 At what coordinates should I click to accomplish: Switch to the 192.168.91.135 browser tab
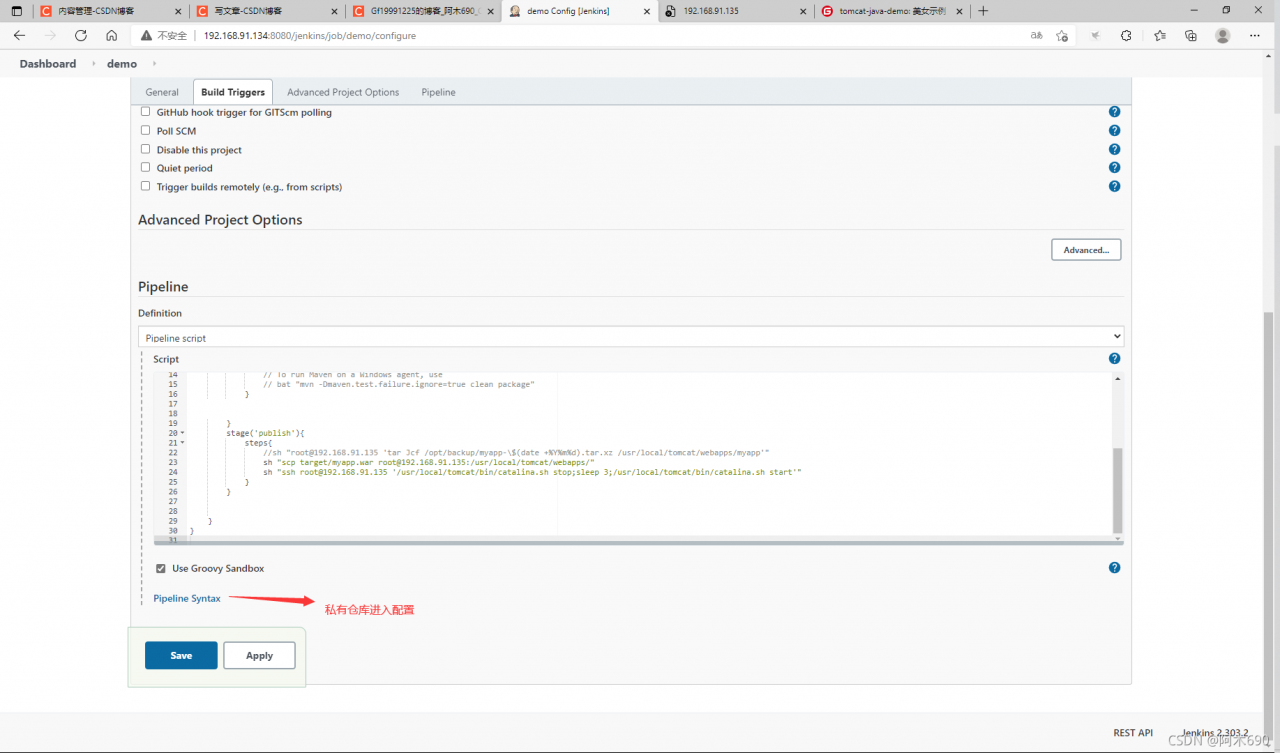point(735,11)
